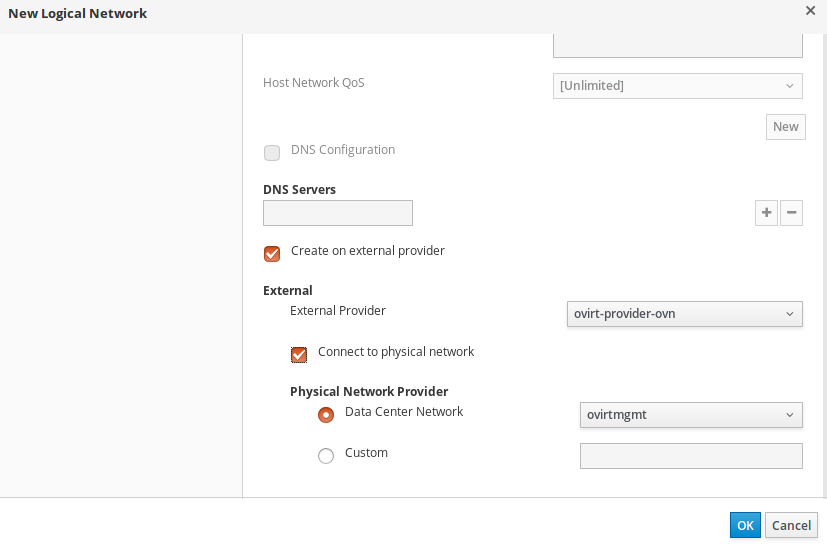Click into the DNS Servers text field
Image resolution: width=827 pixels, height=553 pixels.
(x=338, y=213)
